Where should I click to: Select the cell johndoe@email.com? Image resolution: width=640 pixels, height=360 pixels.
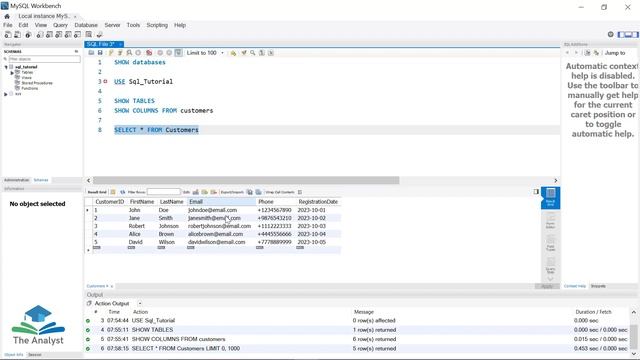point(221,210)
